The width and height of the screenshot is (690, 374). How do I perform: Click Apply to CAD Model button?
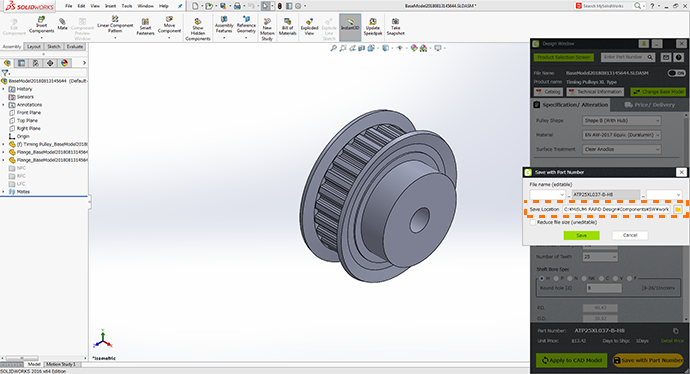[572, 360]
